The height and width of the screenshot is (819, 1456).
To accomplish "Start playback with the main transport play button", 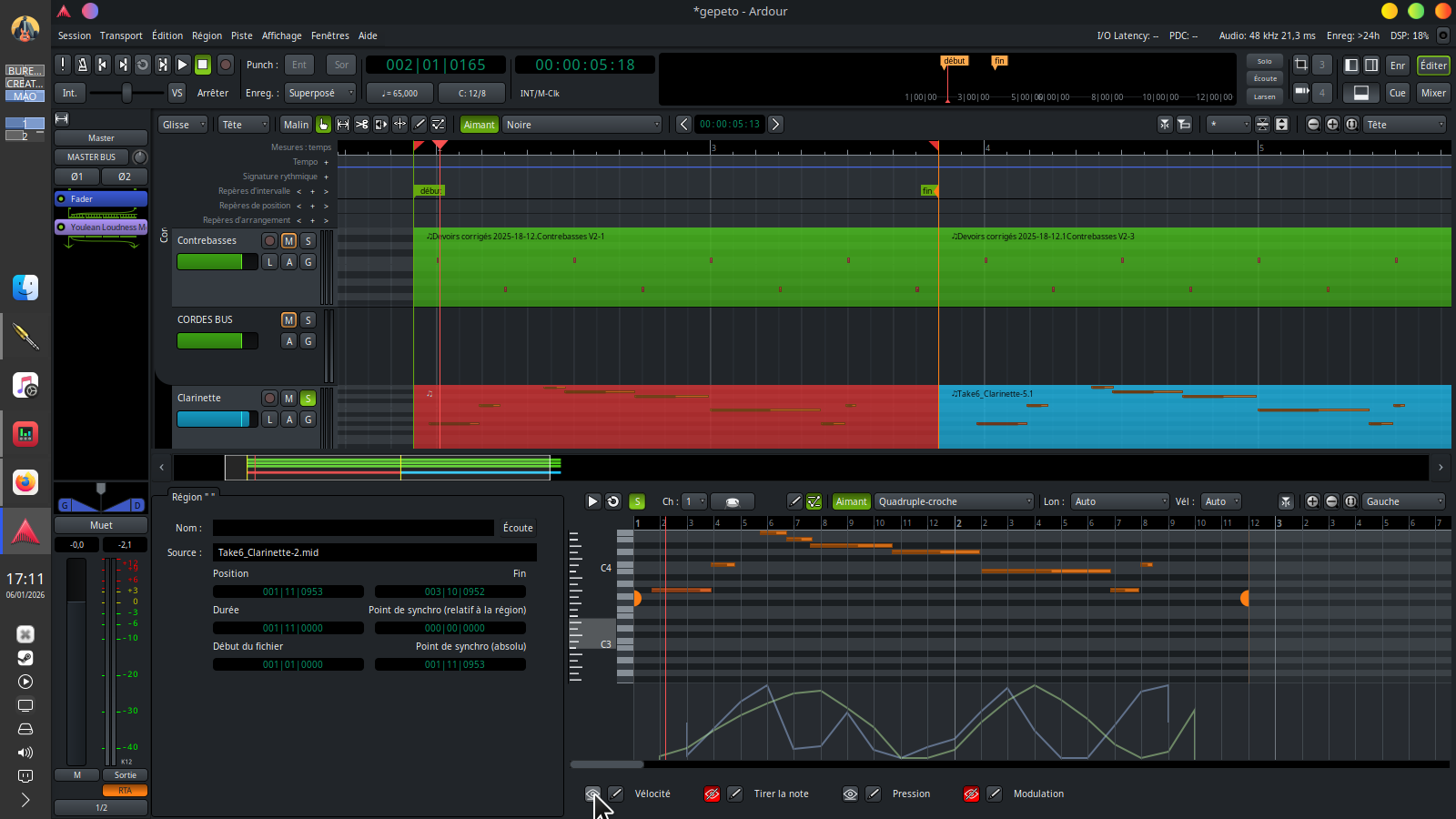I will coord(182,65).
